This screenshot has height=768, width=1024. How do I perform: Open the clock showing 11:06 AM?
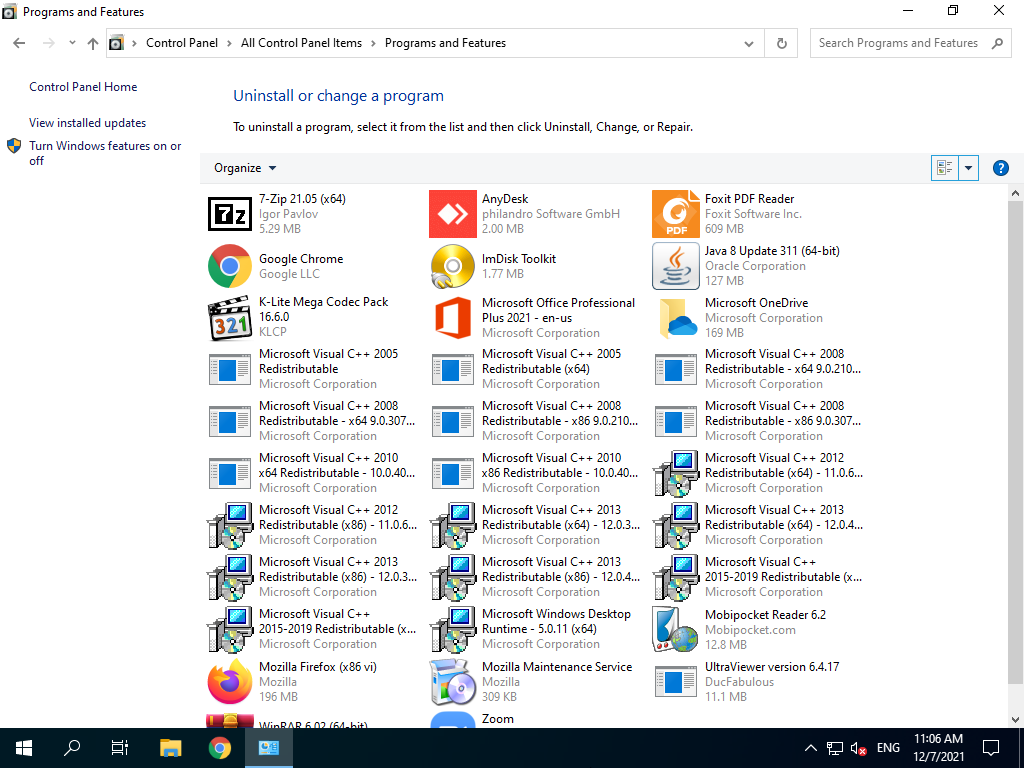point(938,748)
